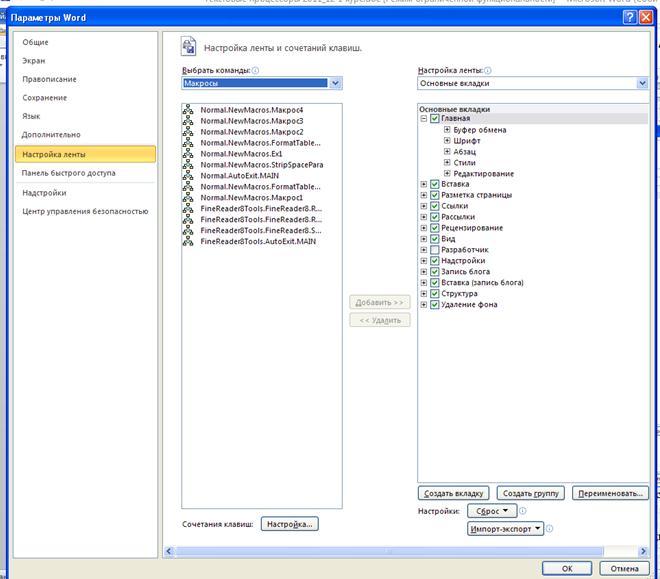Open the Основные вкладки dropdown
Image resolution: width=660 pixels, height=579 pixels.
pos(642,83)
